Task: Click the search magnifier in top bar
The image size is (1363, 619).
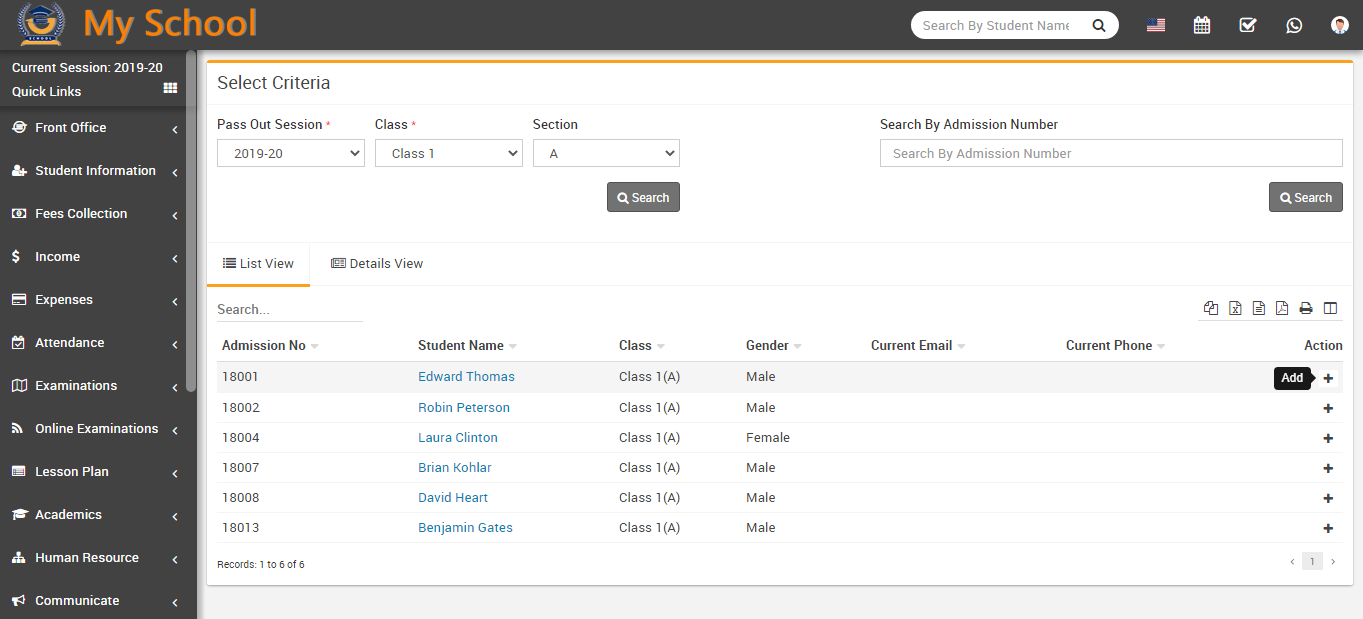Action: tap(1099, 25)
